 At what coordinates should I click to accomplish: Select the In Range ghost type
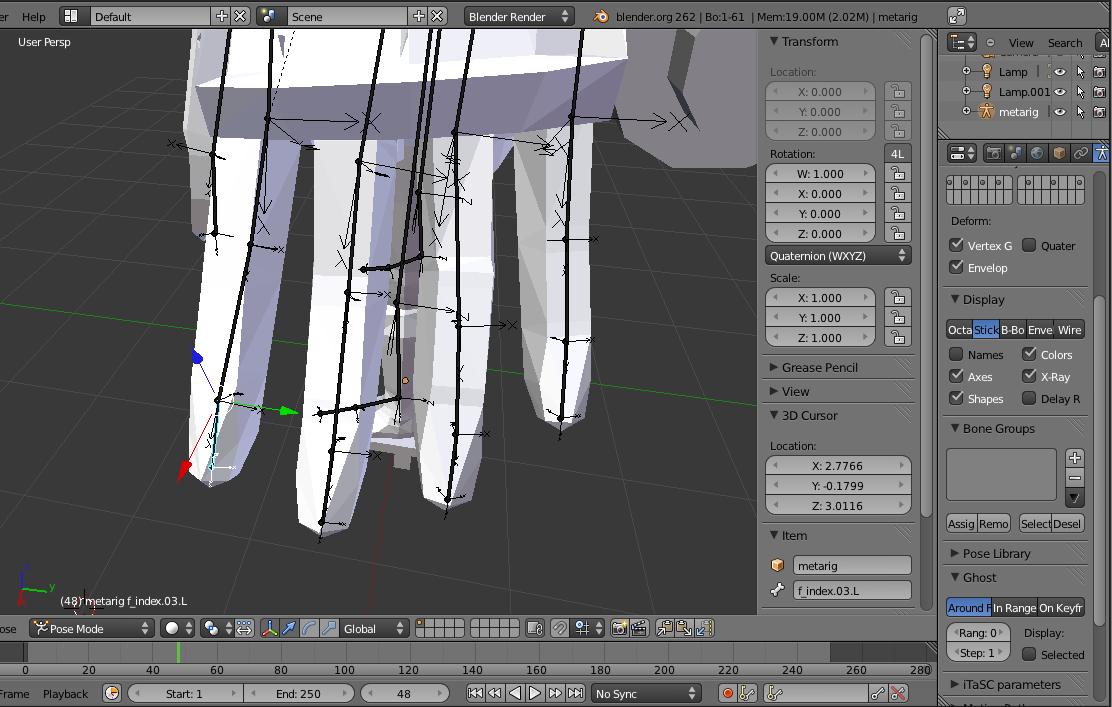click(1014, 607)
